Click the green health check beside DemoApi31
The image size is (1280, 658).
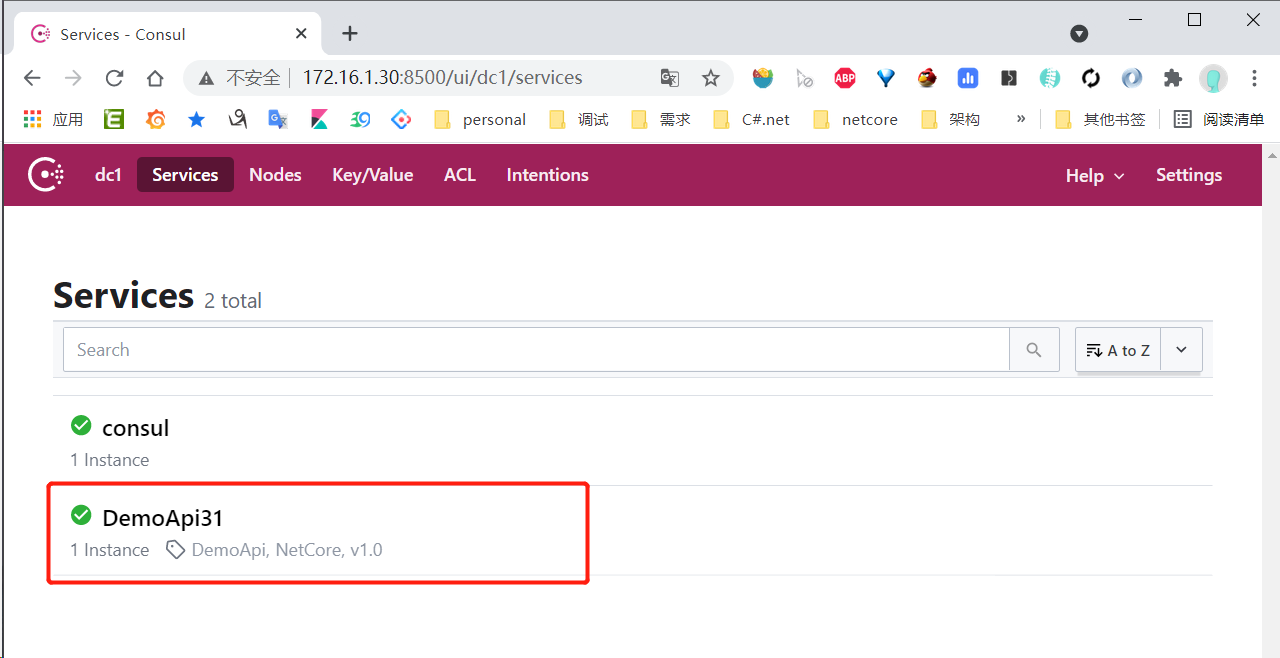81,516
